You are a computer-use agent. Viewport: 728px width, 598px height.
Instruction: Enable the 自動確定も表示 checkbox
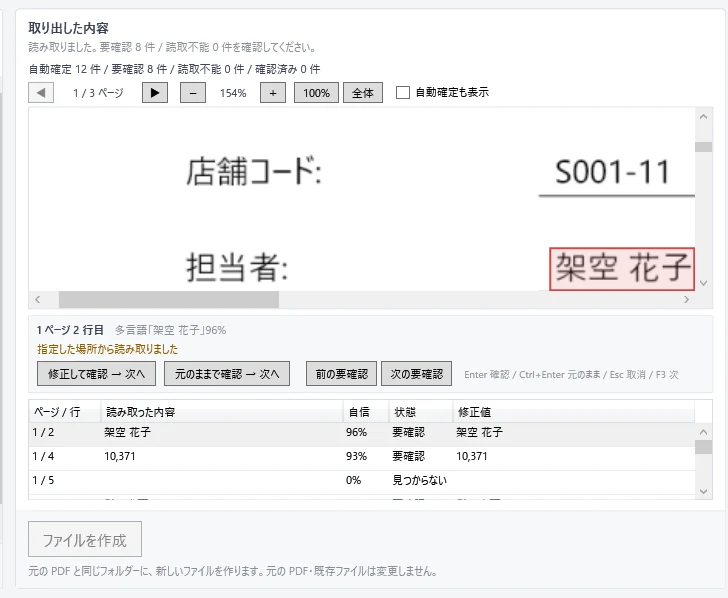pos(403,92)
